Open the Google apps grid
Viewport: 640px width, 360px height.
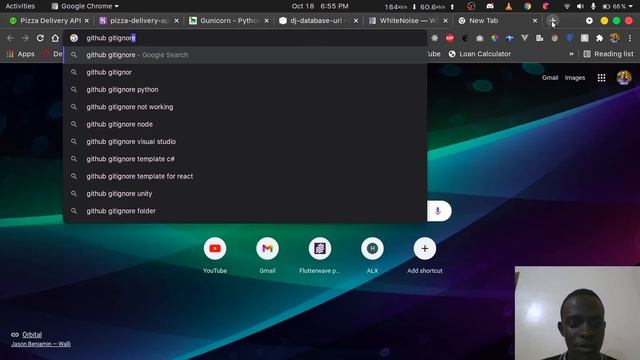pos(601,78)
